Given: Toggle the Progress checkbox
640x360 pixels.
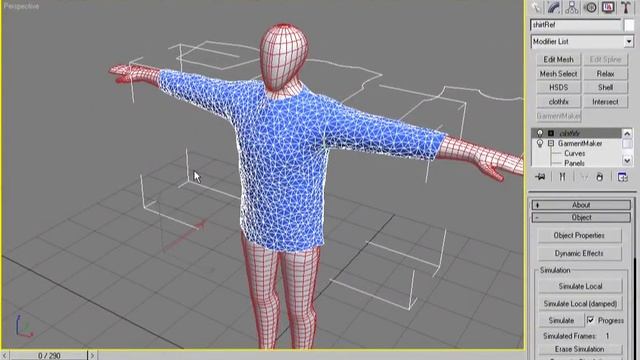Looking at the screenshot, I should coord(591,320).
